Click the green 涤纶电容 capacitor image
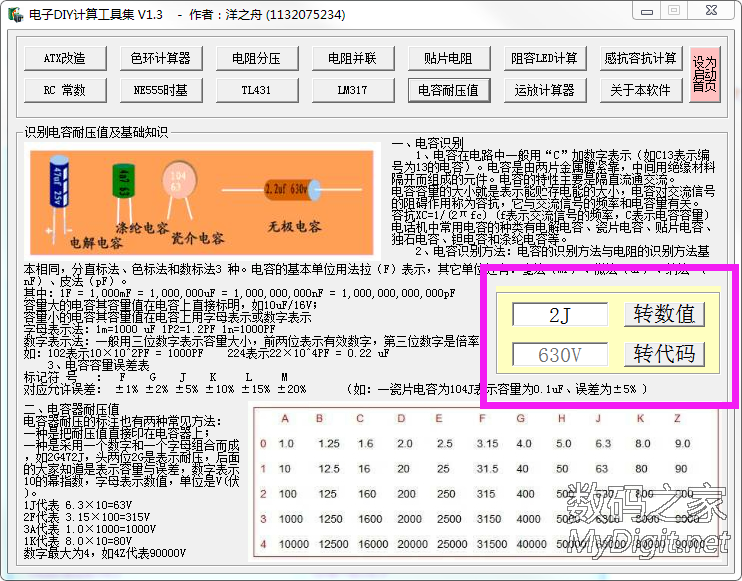This screenshot has height=581, width=742. [124, 180]
